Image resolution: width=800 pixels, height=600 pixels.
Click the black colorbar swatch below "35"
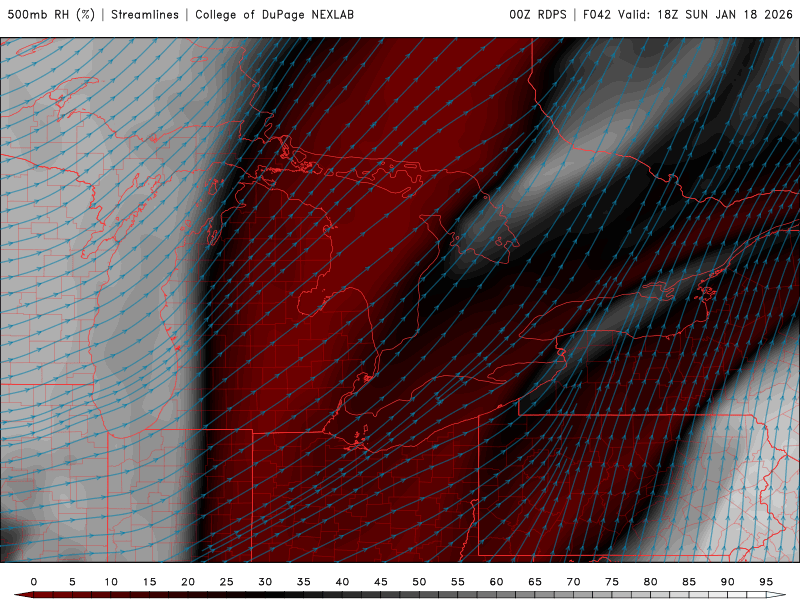click(x=304, y=595)
